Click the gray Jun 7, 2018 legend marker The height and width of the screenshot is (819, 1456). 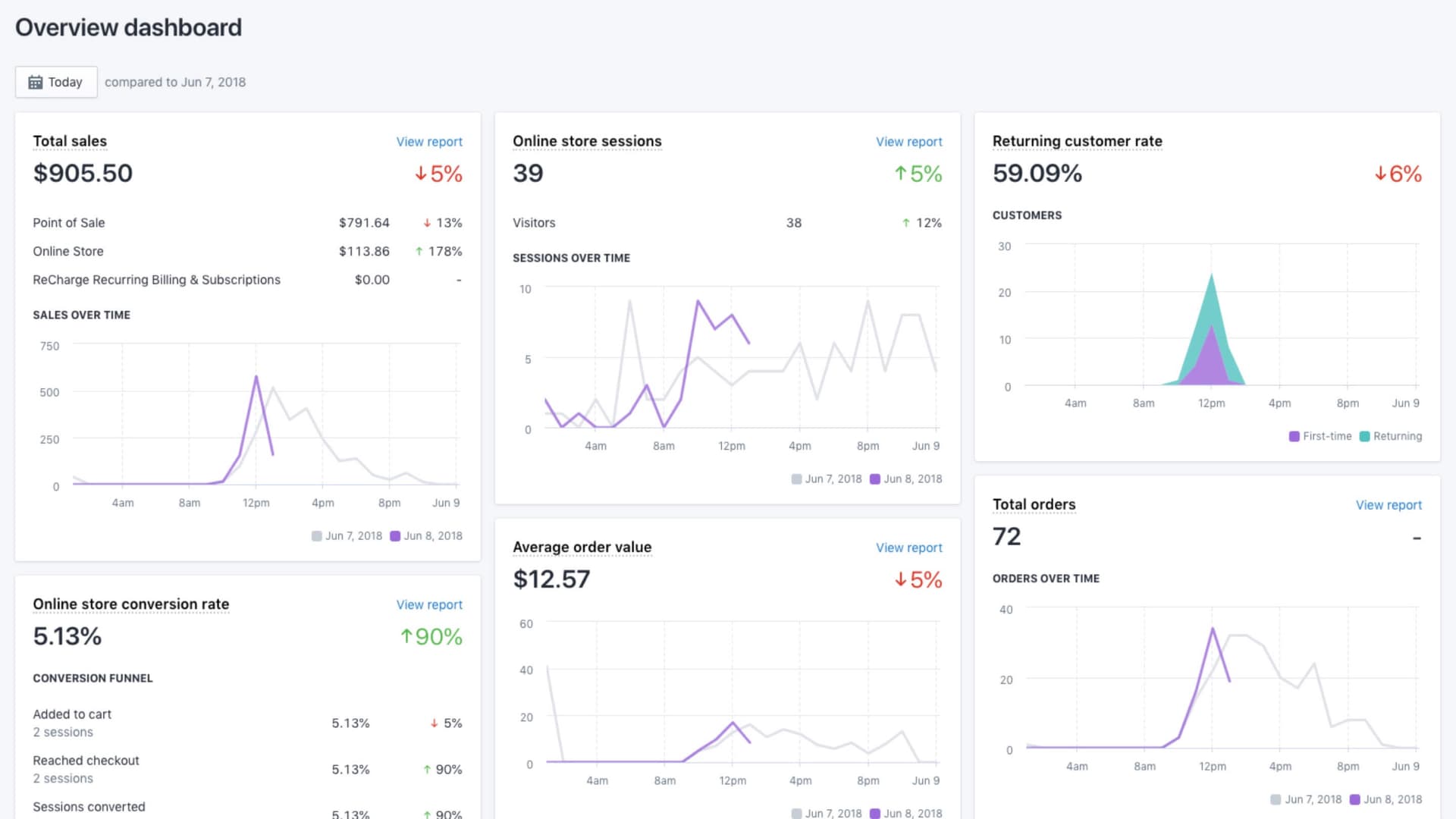(x=316, y=535)
